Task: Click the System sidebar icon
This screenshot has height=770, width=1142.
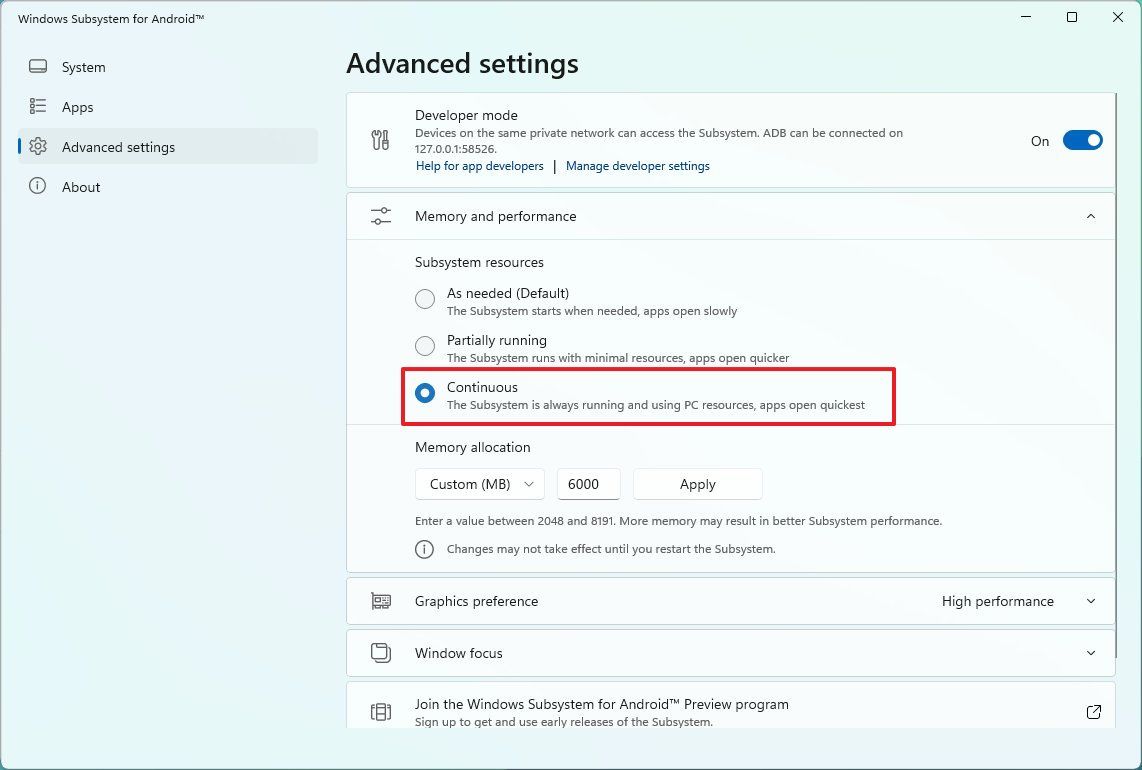Action: coord(37,67)
